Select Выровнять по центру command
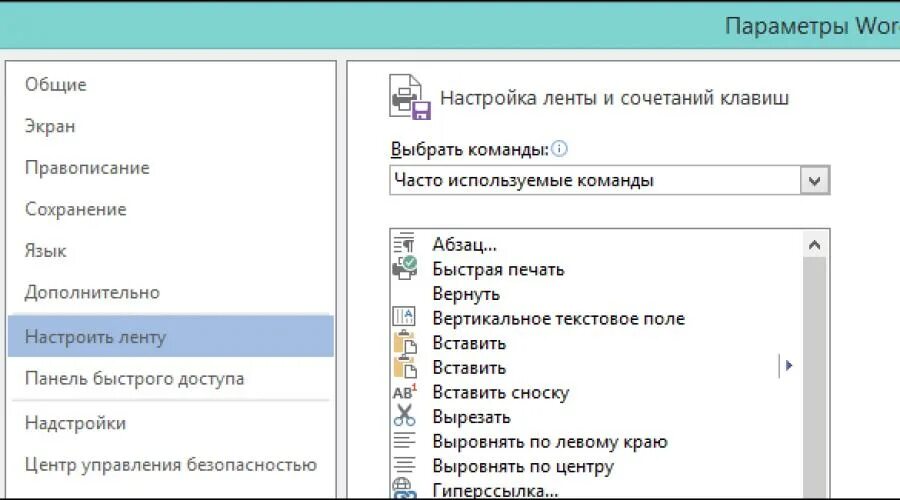The height and width of the screenshot is (500, 900). tap(523, 466)
